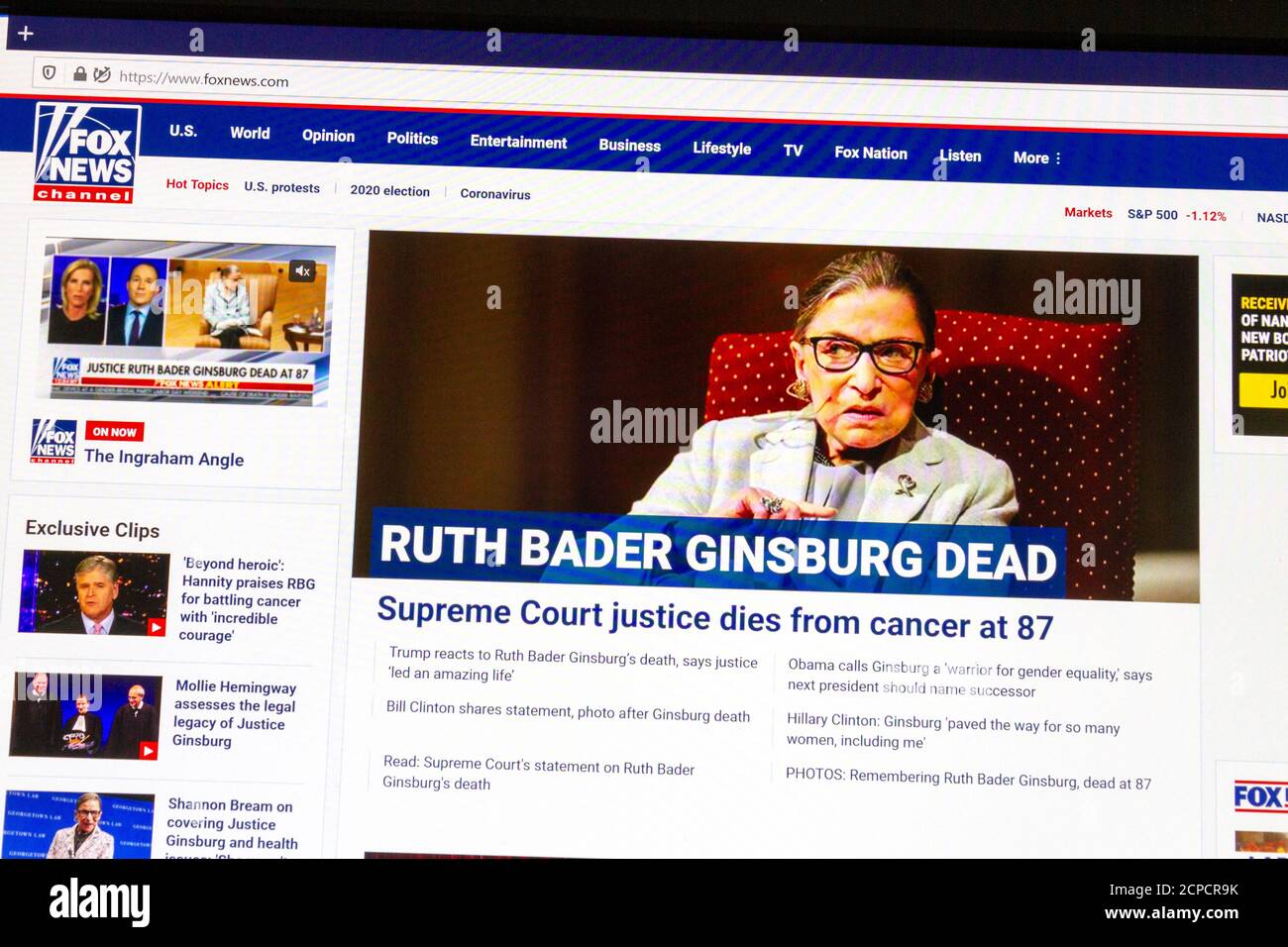Open the Business section

click(629, 146)
